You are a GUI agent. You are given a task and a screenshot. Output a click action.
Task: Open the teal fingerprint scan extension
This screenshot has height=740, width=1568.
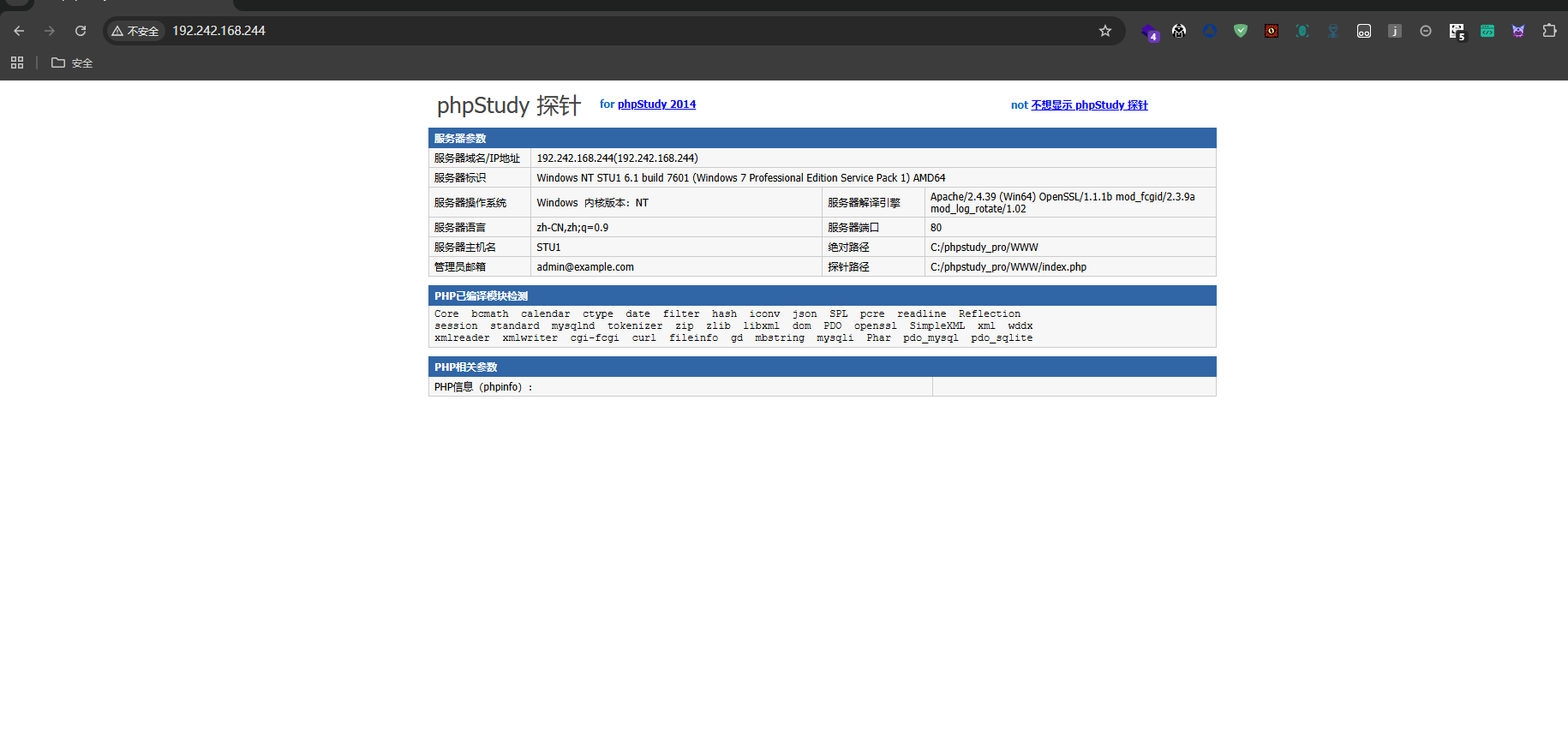(1302, 31)
